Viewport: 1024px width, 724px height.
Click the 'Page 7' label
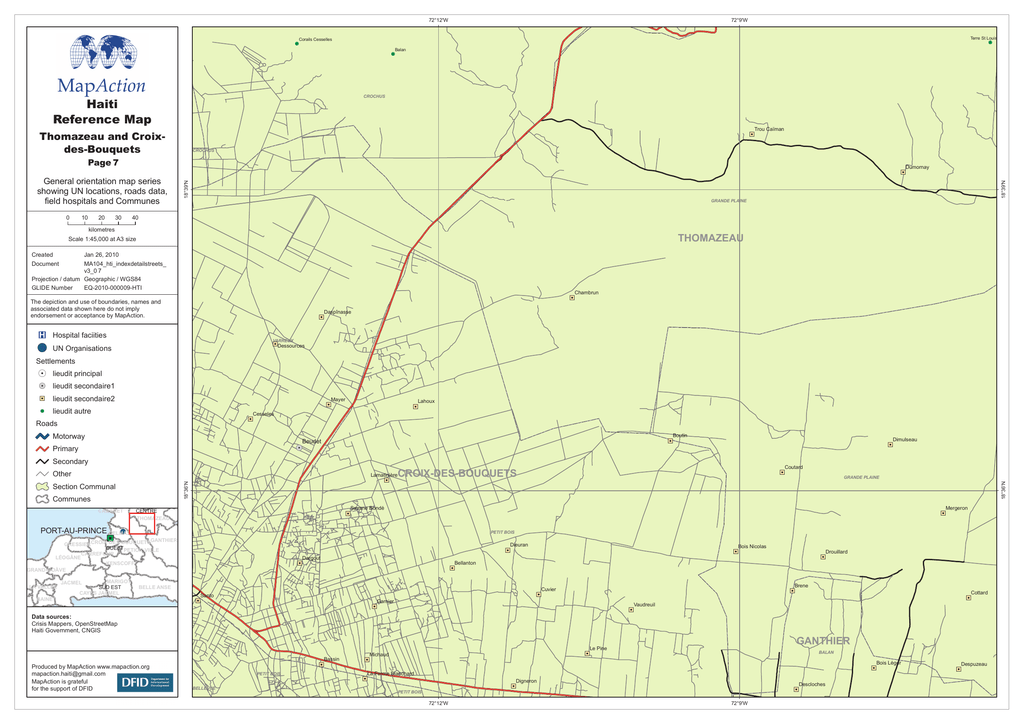click(103, 163)
